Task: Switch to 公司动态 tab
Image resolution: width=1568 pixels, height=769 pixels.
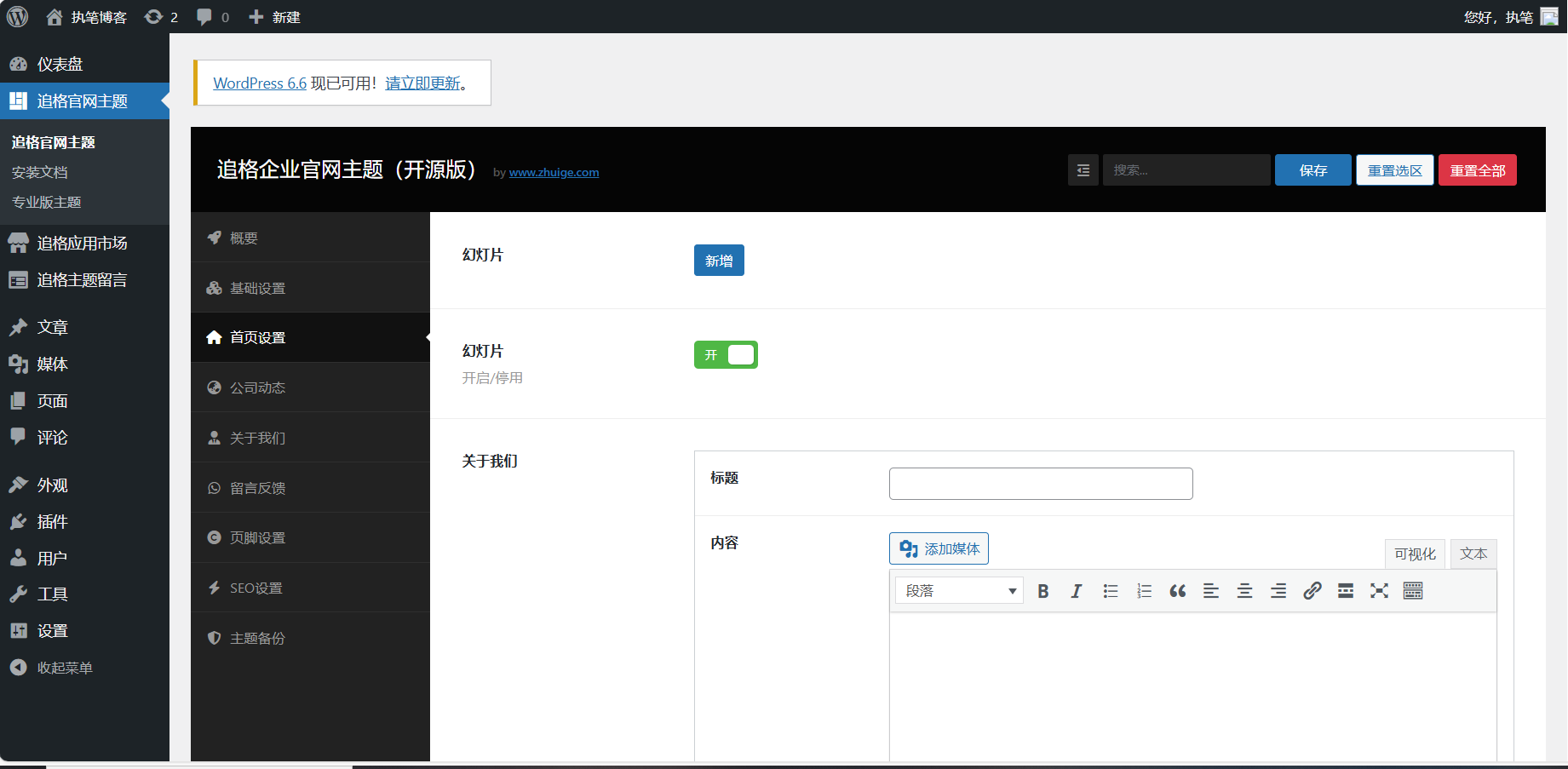Action: coord(310,387)
